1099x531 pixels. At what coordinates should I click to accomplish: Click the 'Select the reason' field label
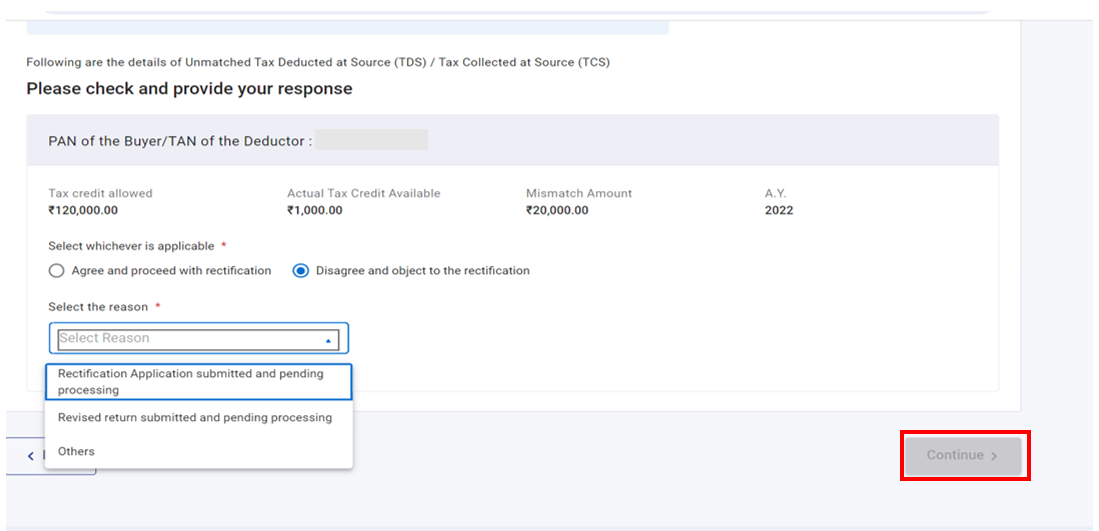pyautogui.click(x=98, y=307)
